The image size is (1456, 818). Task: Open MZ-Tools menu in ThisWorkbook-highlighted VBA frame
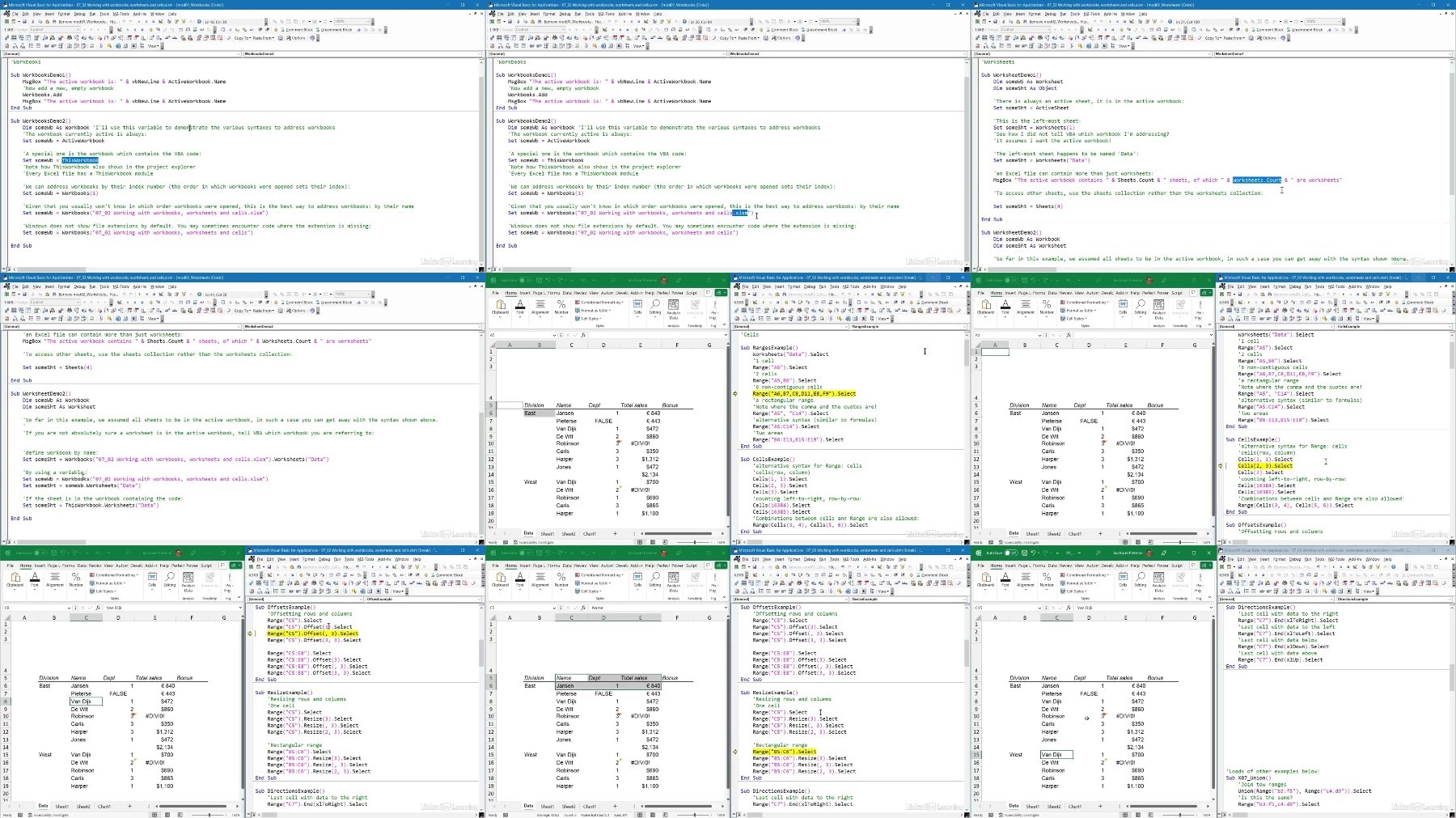coord(121,14)
